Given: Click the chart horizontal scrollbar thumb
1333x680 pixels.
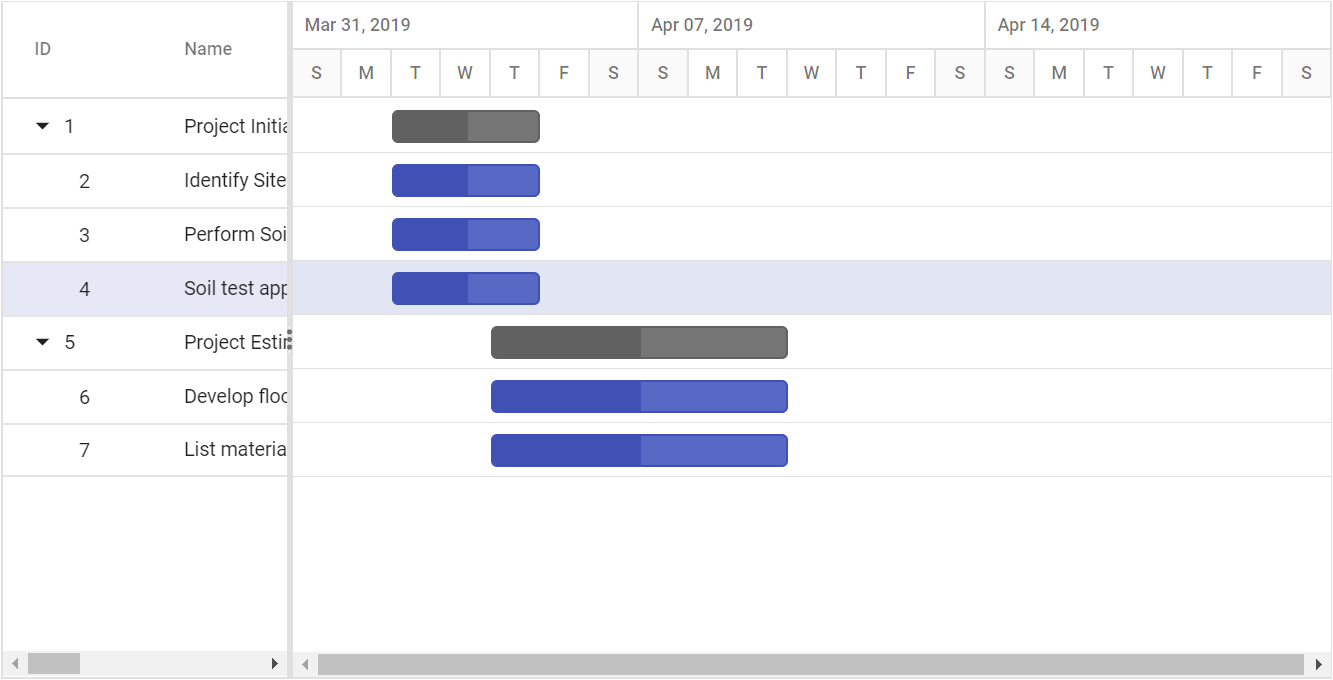Looking at the screenshot, I should [x=811, y=665].
